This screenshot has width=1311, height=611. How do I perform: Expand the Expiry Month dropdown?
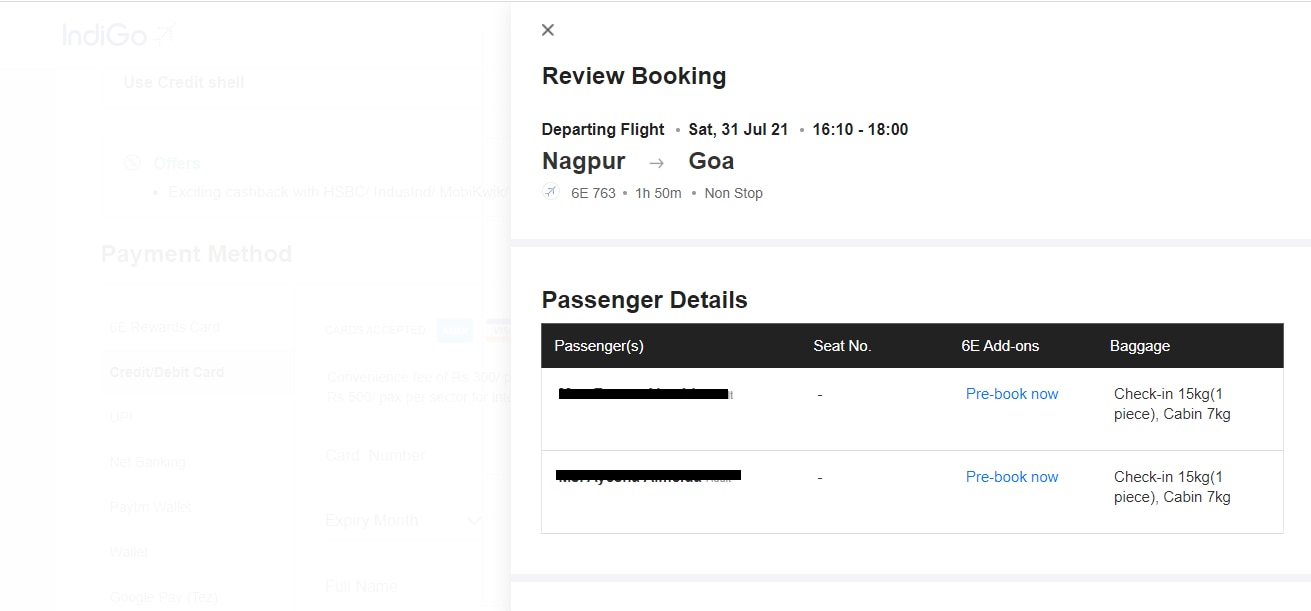[474, 521]
